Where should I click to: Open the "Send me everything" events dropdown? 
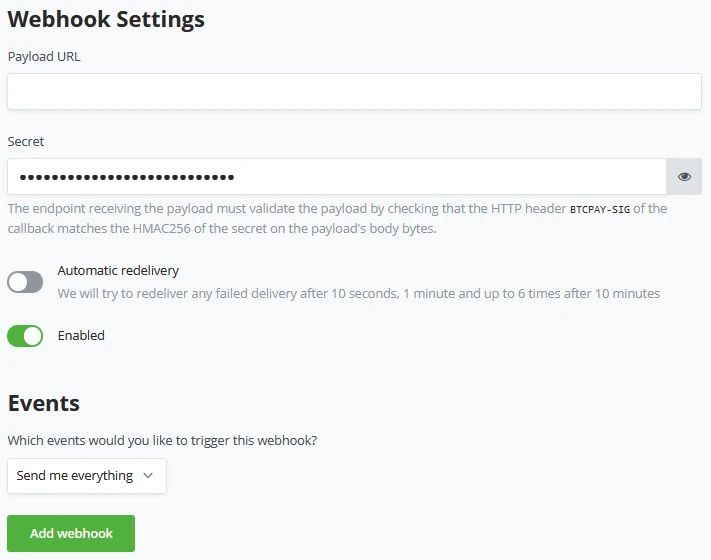click(x=86, y=476)
